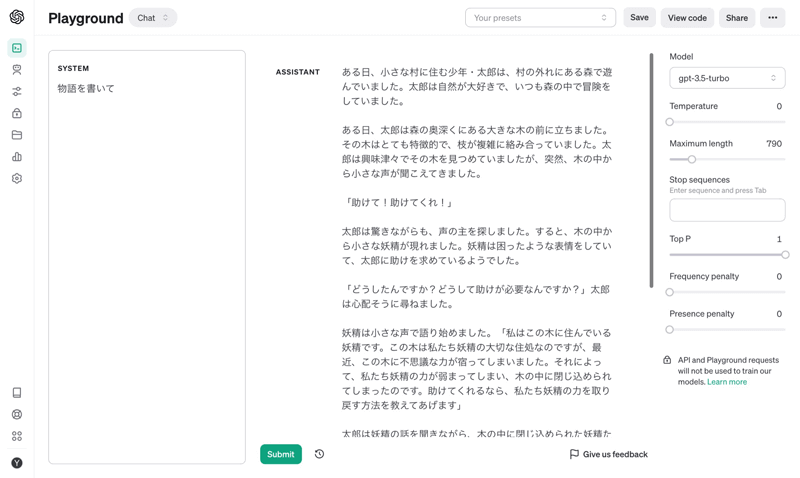Open the Help lifebuoy sidebar icon
800x478 pixels.
pyautogui.click(x=17, y=414)
